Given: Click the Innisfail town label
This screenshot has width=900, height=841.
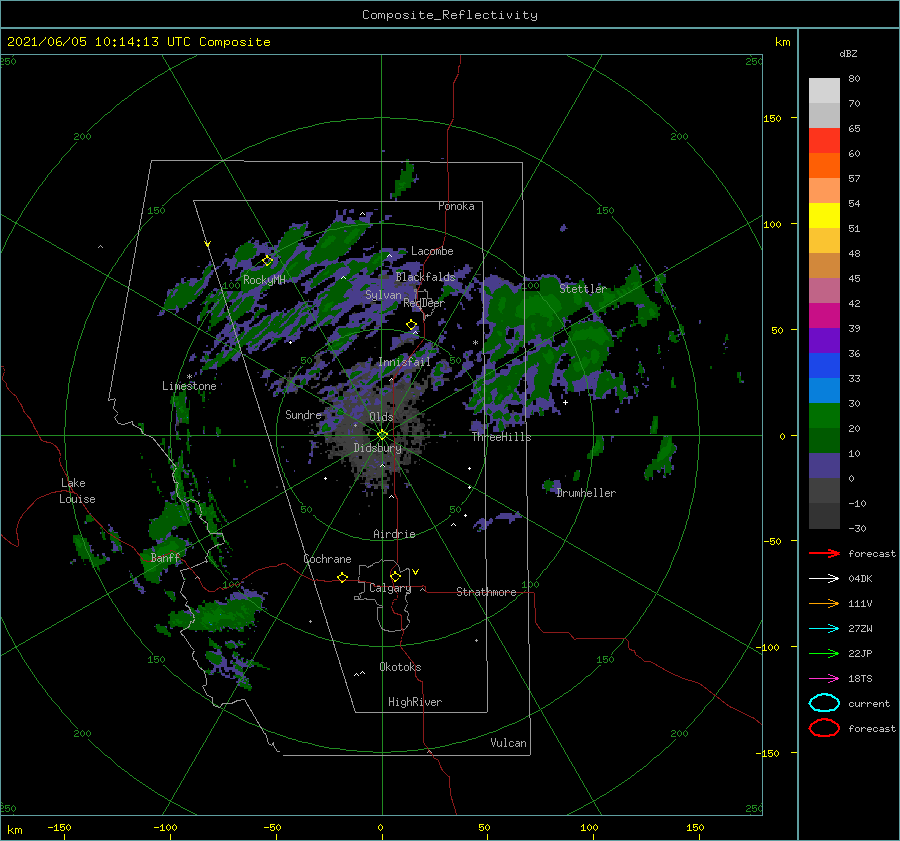Looking at the screenshot, I should click(404, 362).
